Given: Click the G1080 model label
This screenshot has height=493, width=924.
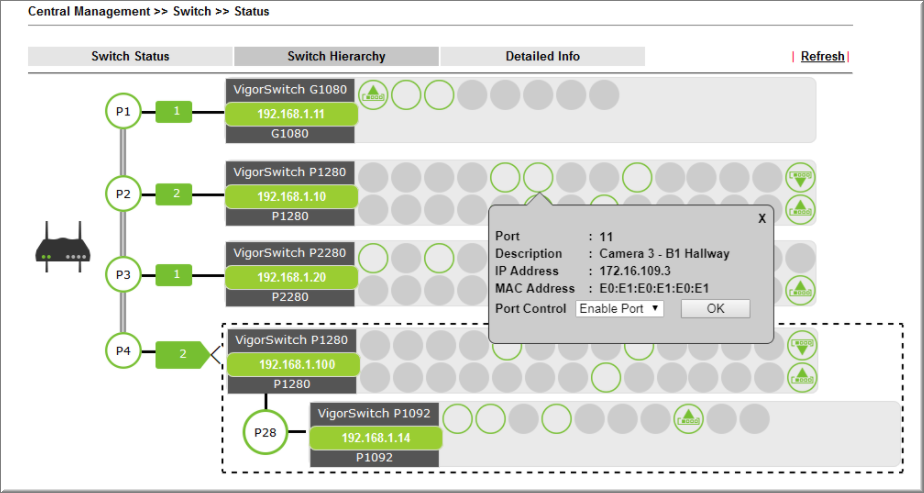Looking at the screenshot, I should tap(290, 134).
